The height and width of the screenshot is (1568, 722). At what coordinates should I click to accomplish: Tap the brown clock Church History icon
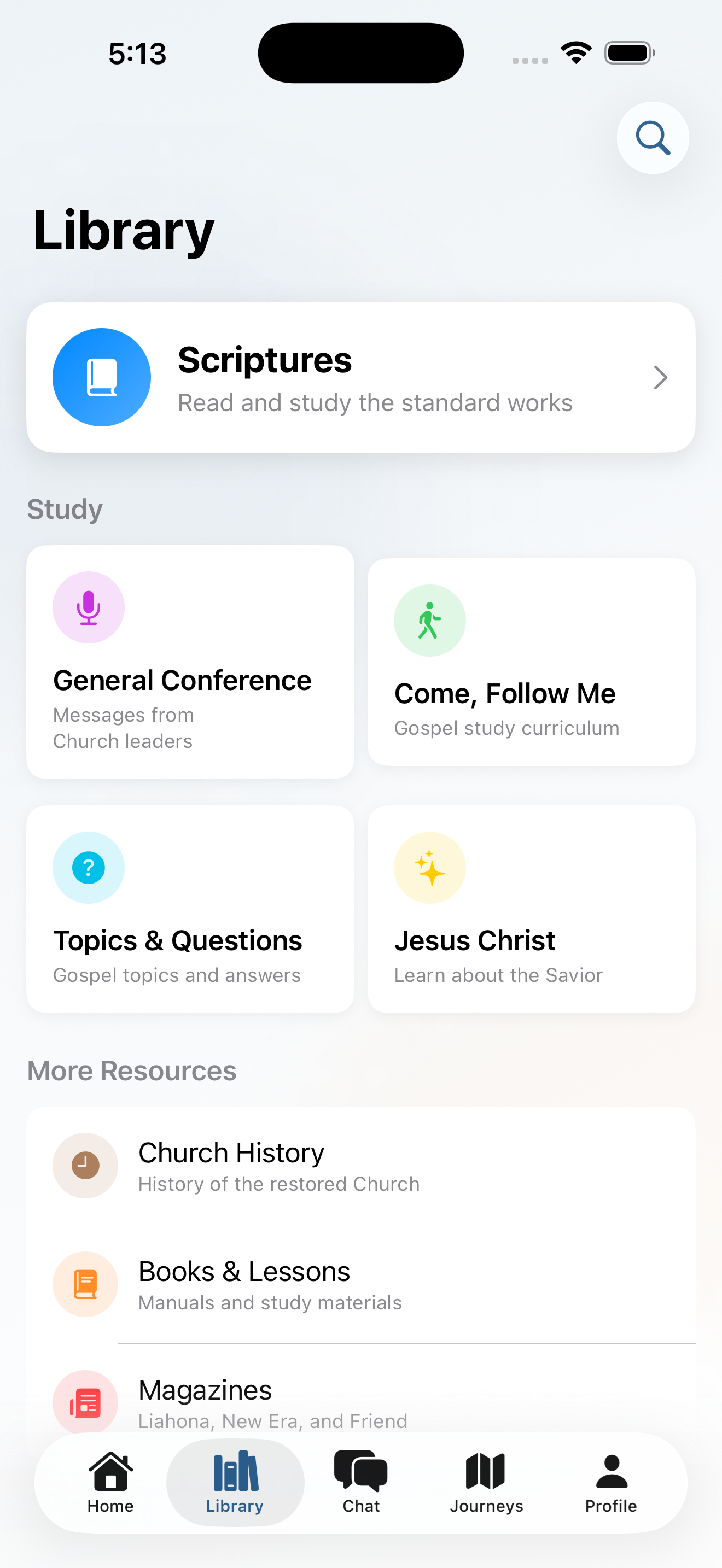pos(85,1166)
